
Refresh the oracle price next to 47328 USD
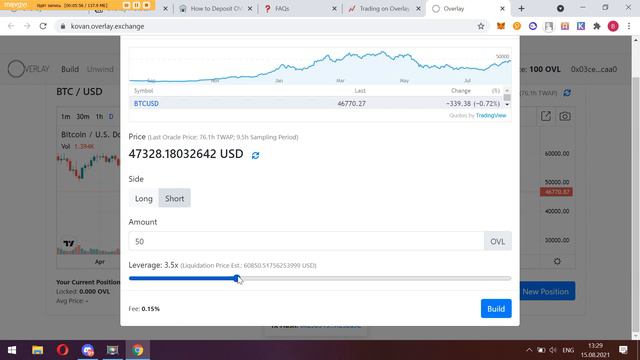click(256, 156)
